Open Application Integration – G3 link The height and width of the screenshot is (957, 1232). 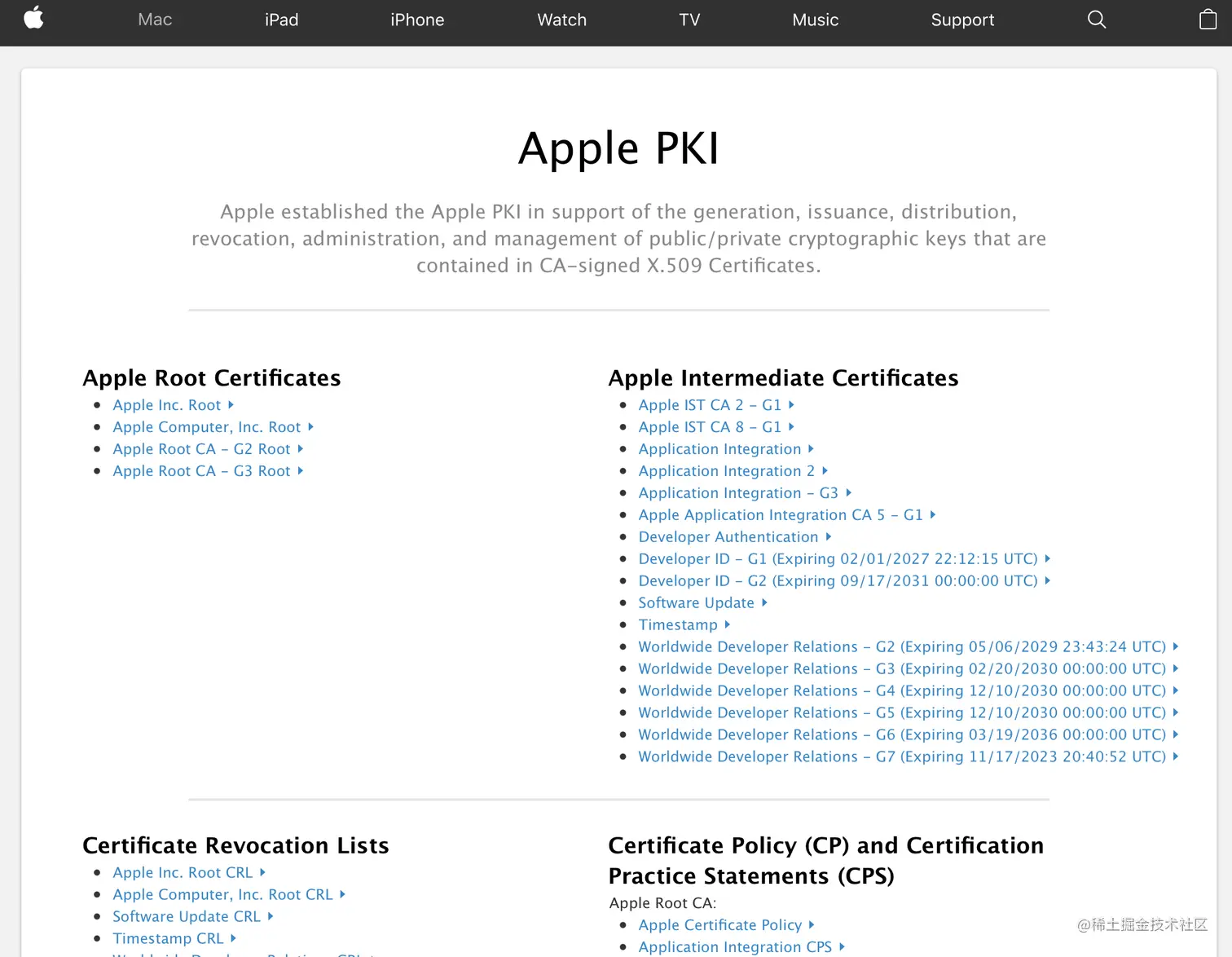click(x=745, y=493)
